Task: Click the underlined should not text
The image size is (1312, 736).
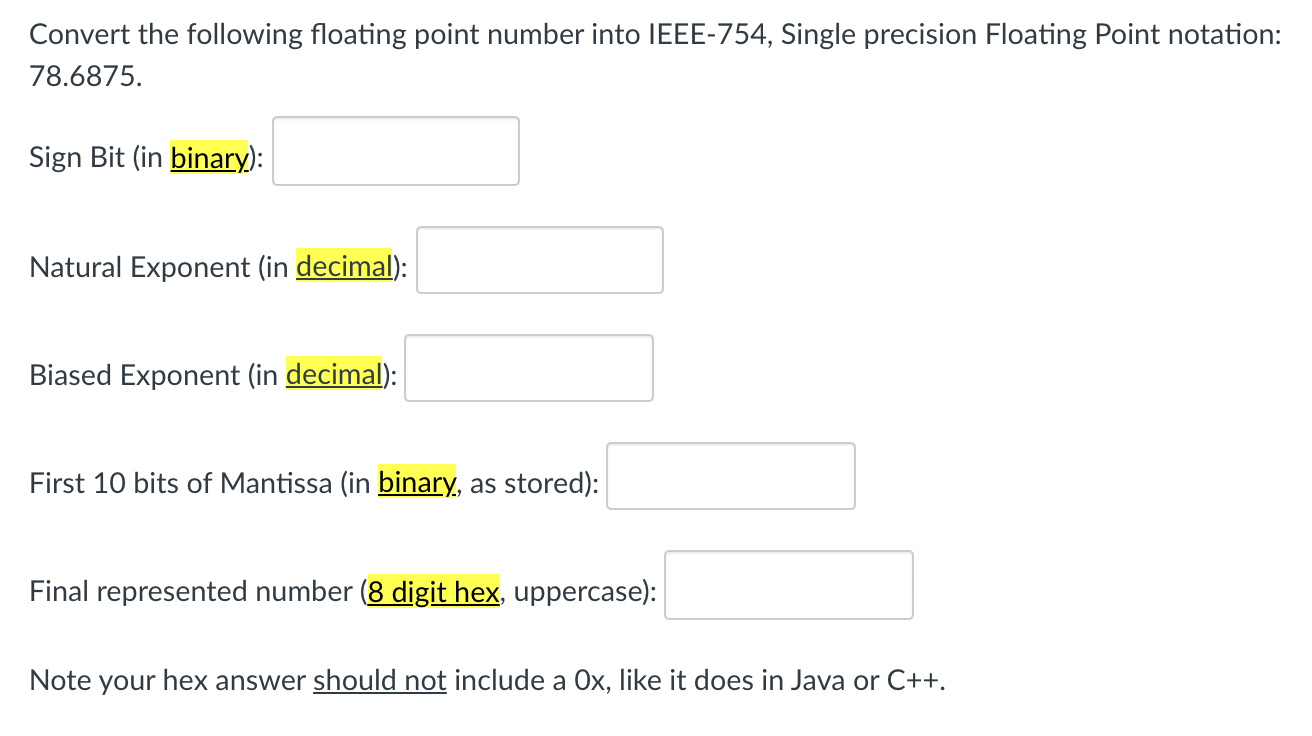Action: pos(380,680)
